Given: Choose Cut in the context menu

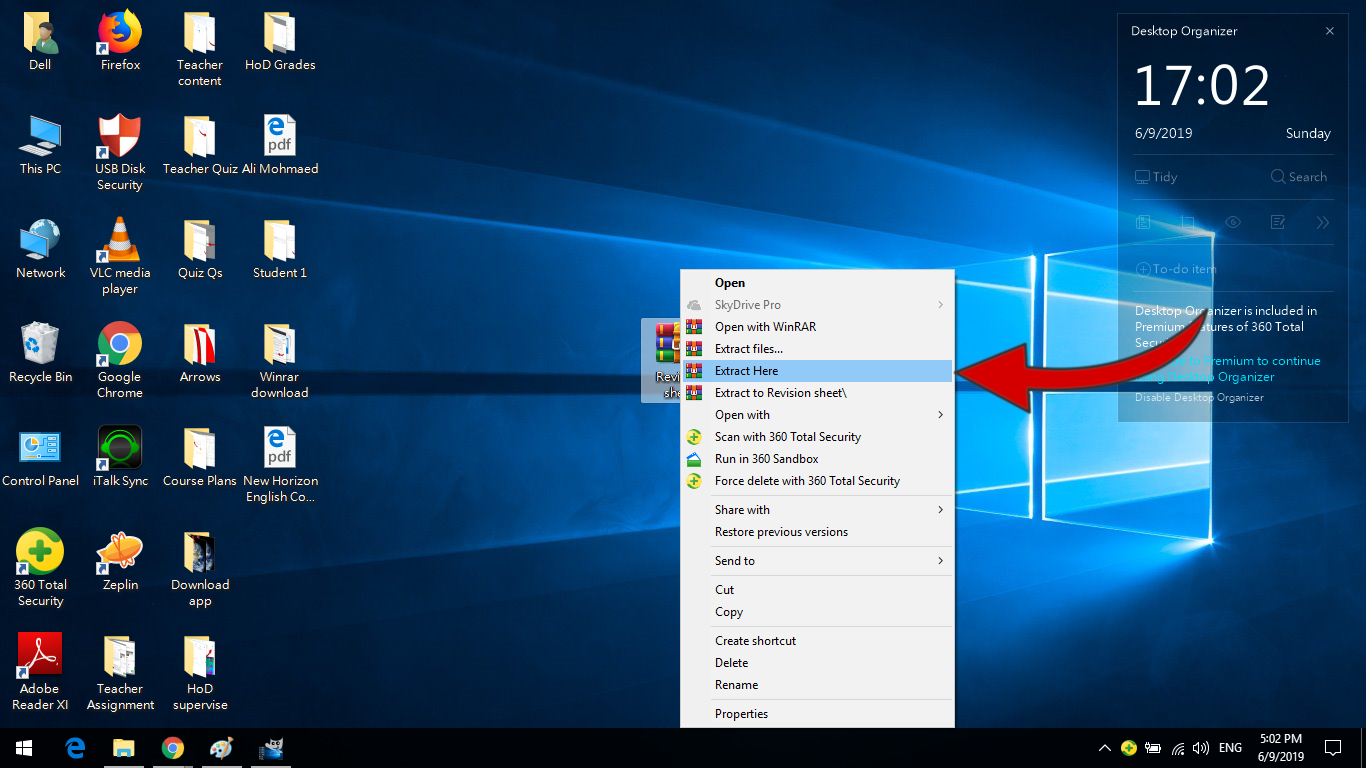Looking at the screenshot, I should click(x=817, y=590).
